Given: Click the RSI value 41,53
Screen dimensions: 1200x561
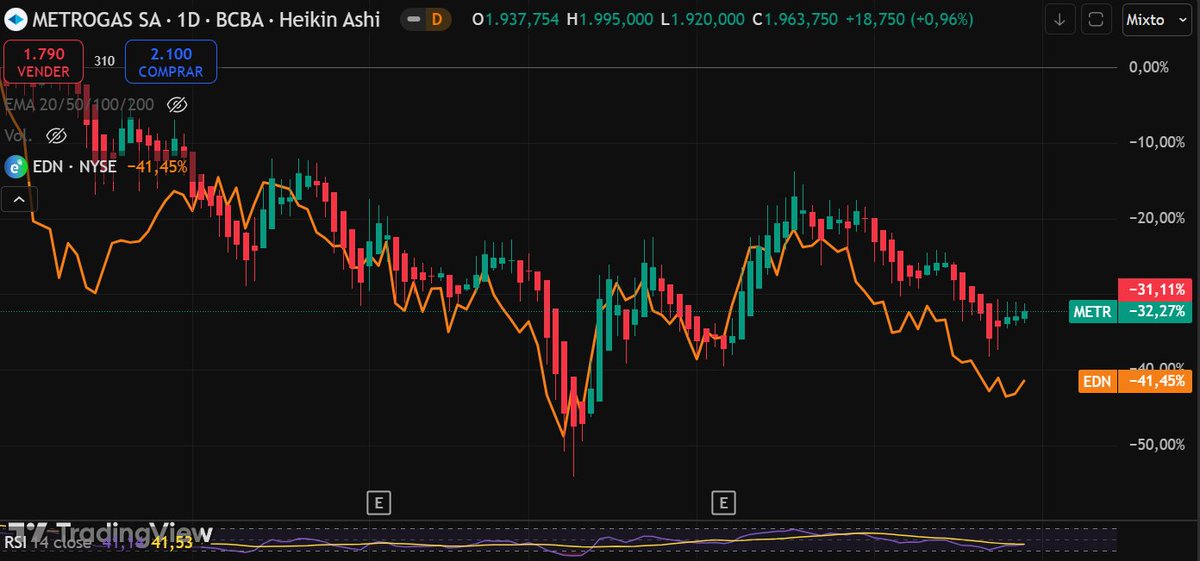Looking at the screenshot, I should point(171,543).
